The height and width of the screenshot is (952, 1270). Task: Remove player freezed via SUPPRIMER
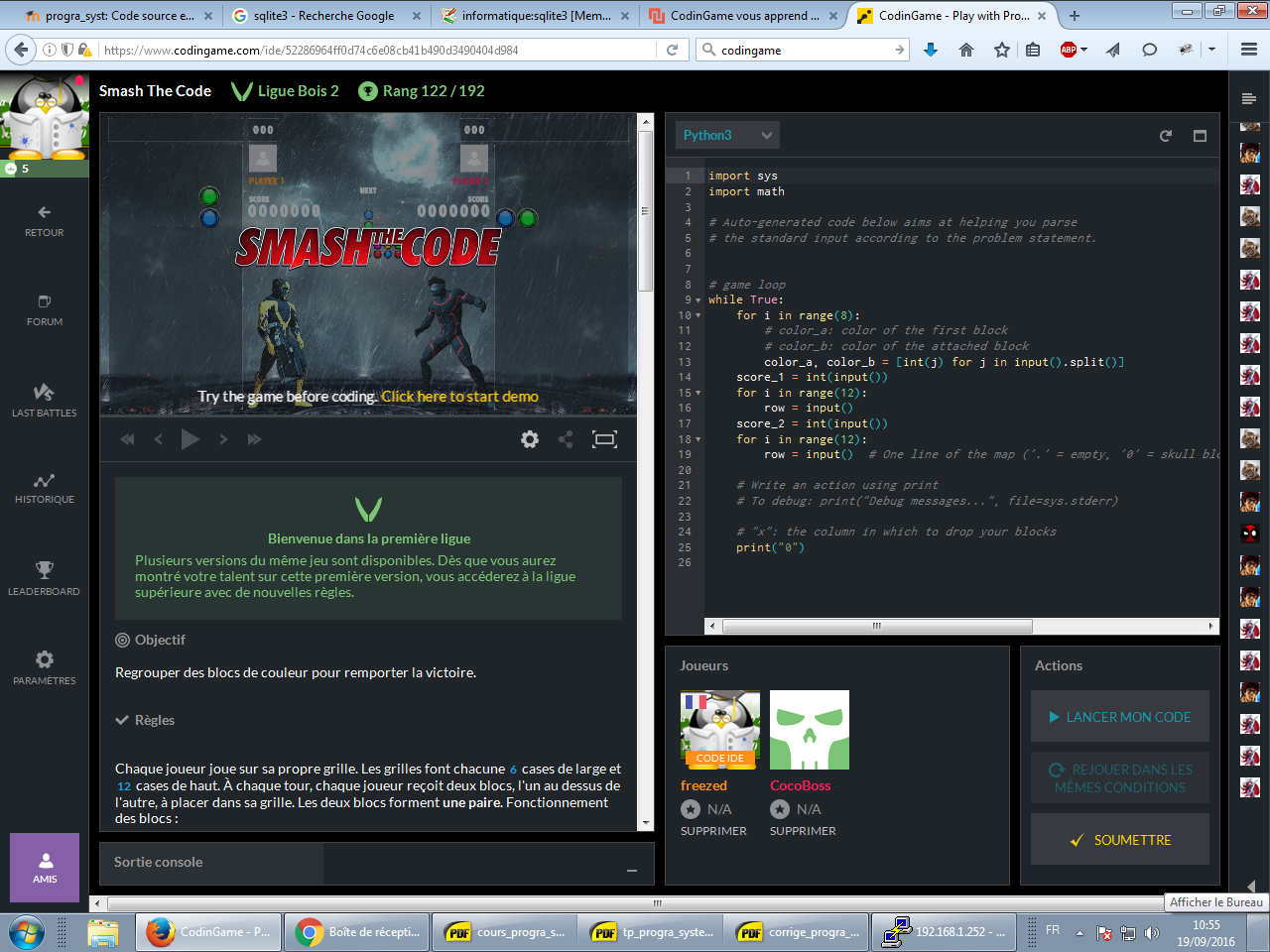point(713,831)
